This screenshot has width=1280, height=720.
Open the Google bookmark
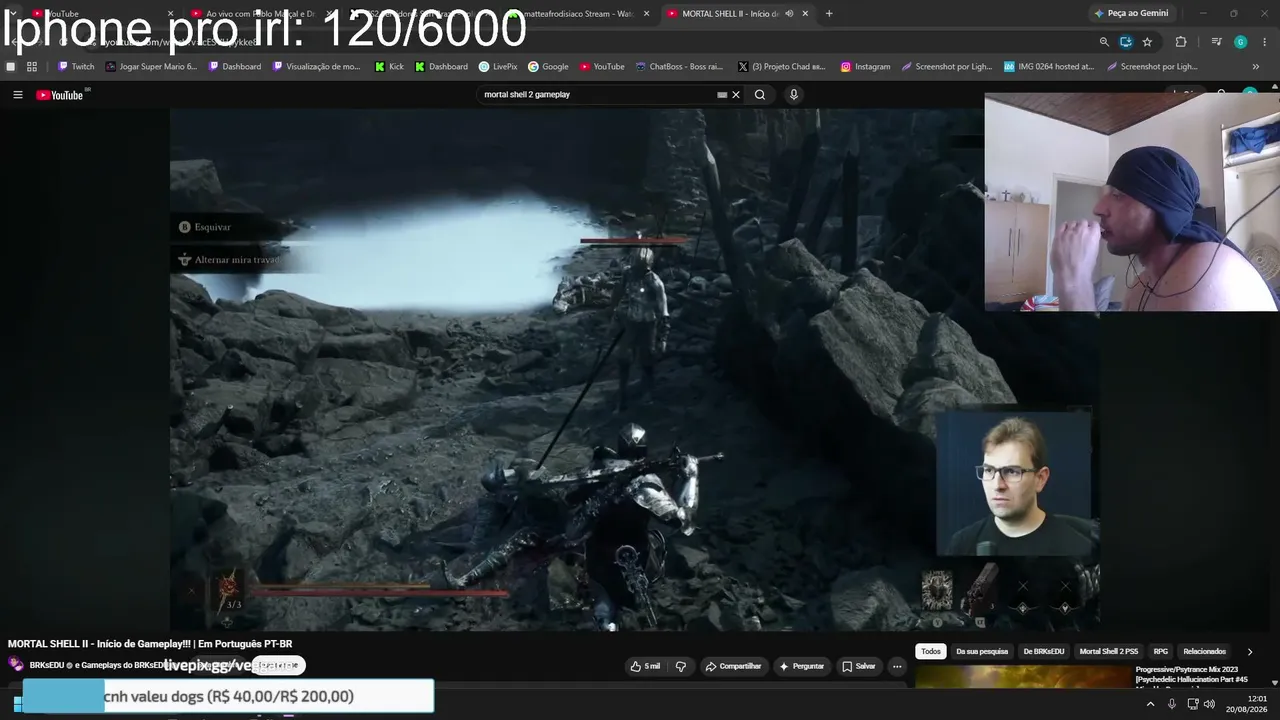click(x=548, y=67)
